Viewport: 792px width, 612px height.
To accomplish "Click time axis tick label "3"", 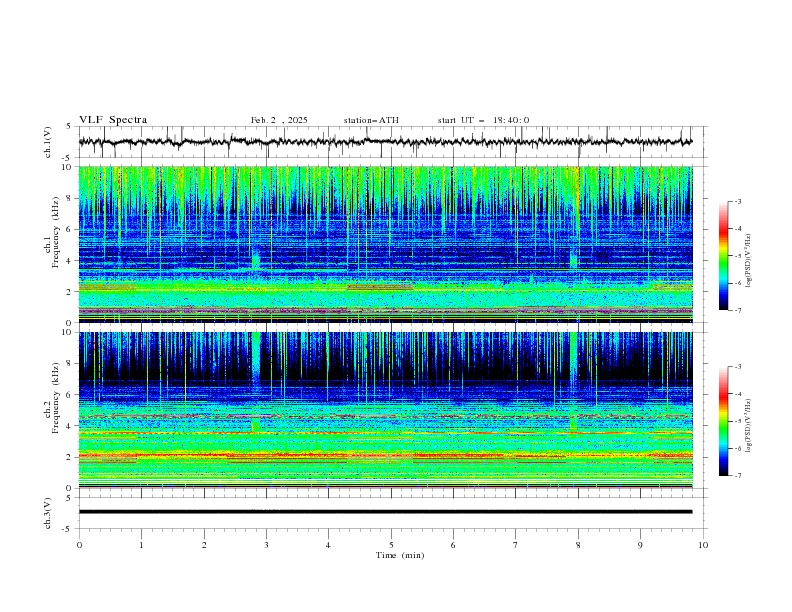I will (x=266, y=545).
